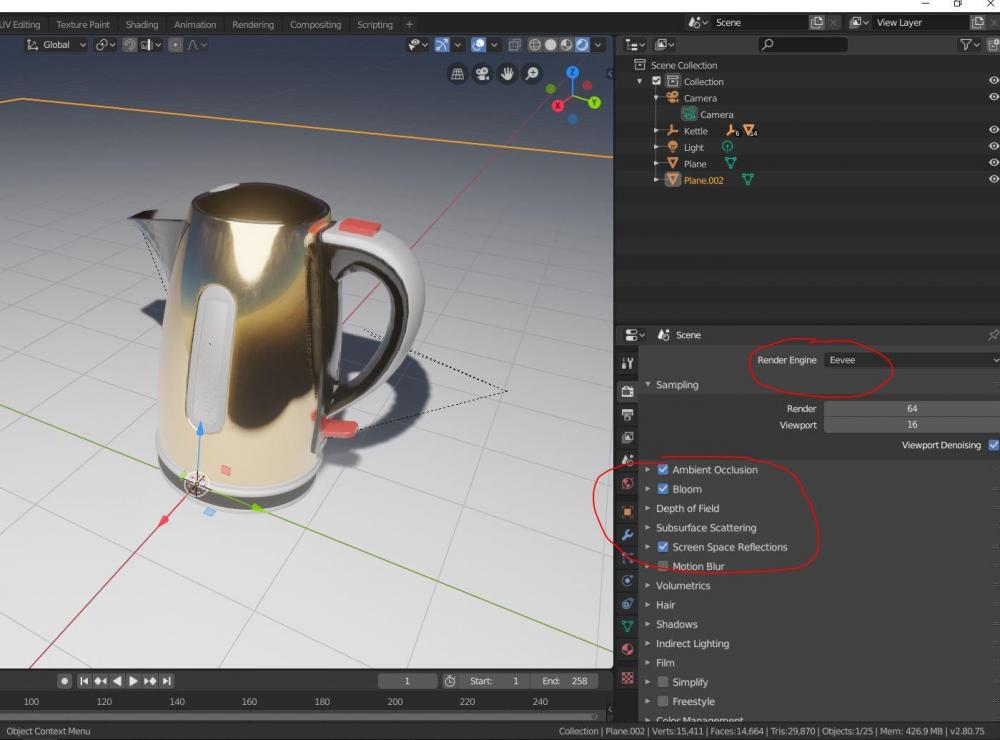
Task: Disable the Bloom checkbox
Action: tap(662, 489)
